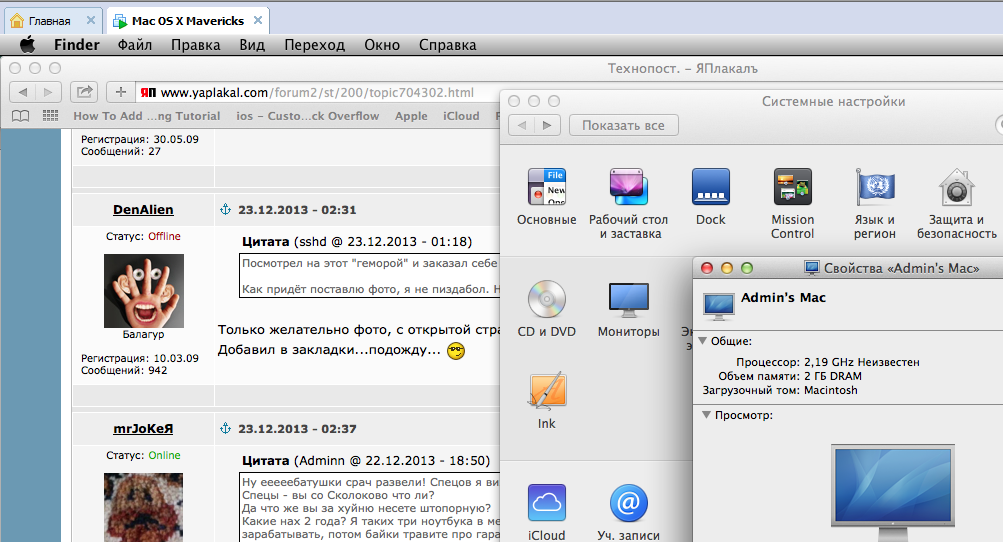The height and width of the screenshot is (542, 1003).
Task: Open the Mission Control preference pane
Action: point(793,203)
